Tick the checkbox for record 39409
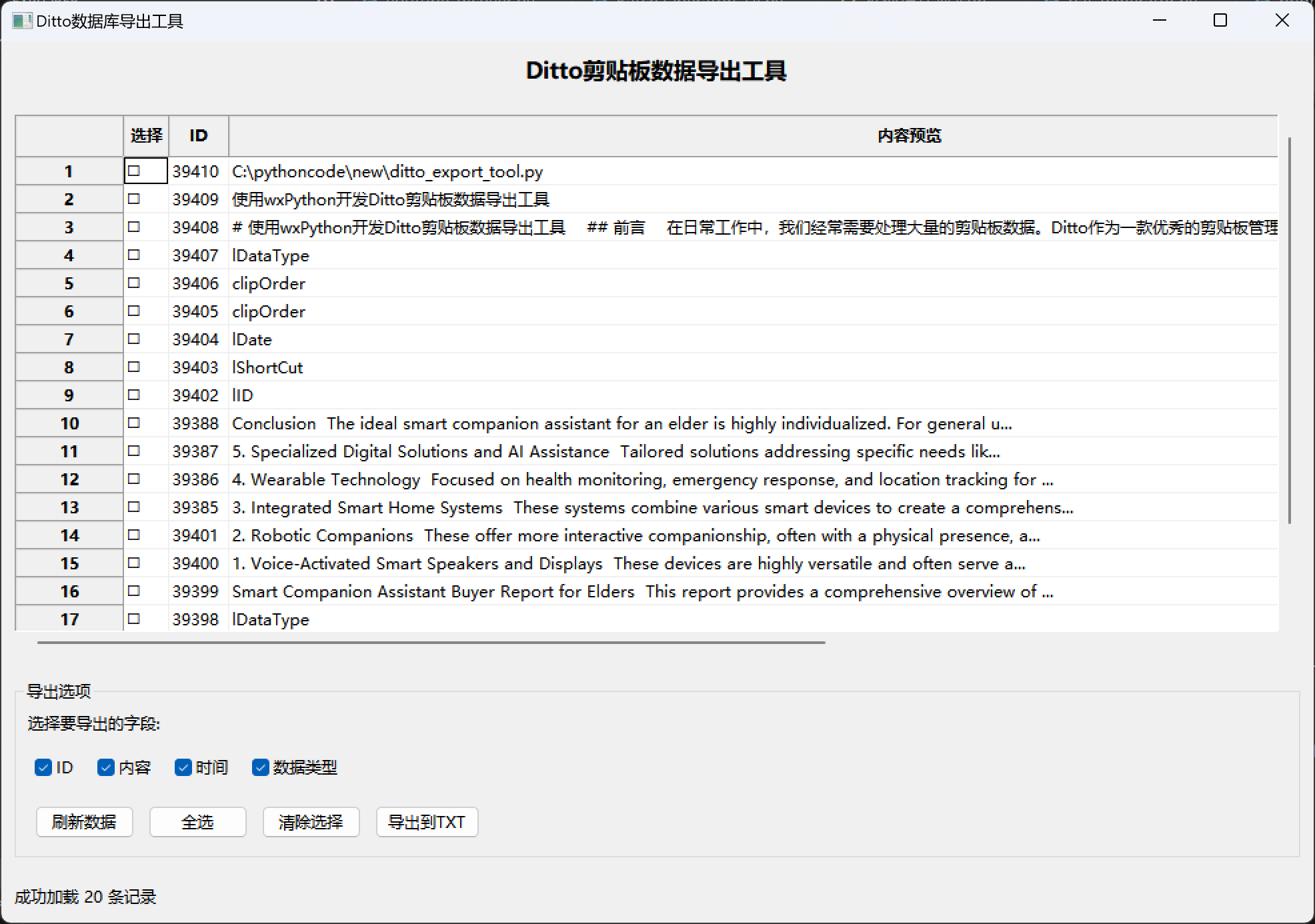1315x924 pixels. click(x=134, y=199)
